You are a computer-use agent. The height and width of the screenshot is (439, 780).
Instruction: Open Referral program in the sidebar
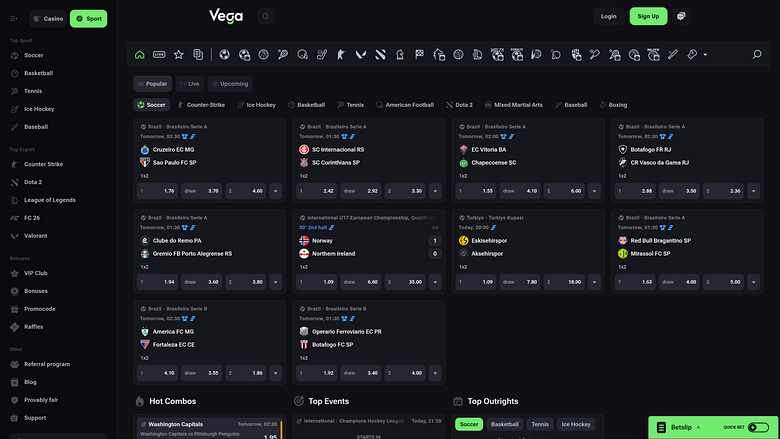click(47, 364)
